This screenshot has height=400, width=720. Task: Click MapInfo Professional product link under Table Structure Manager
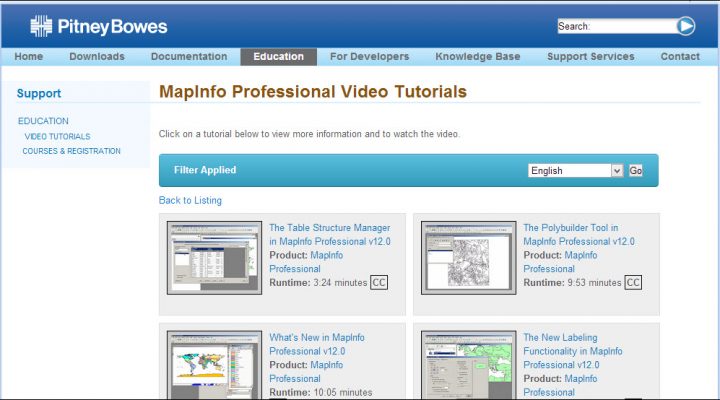(306, 262)
